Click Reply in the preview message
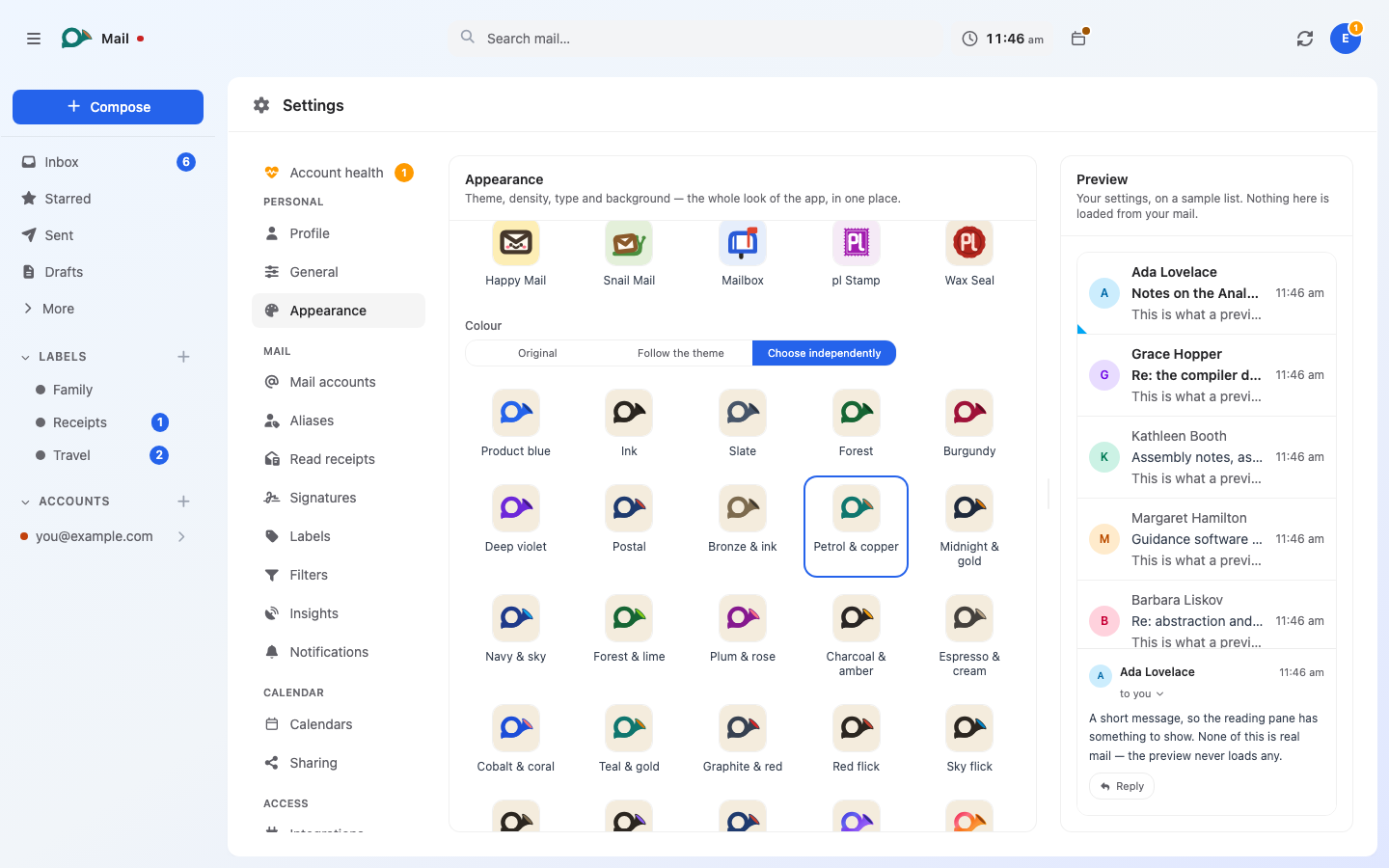 click(1122, 786)
